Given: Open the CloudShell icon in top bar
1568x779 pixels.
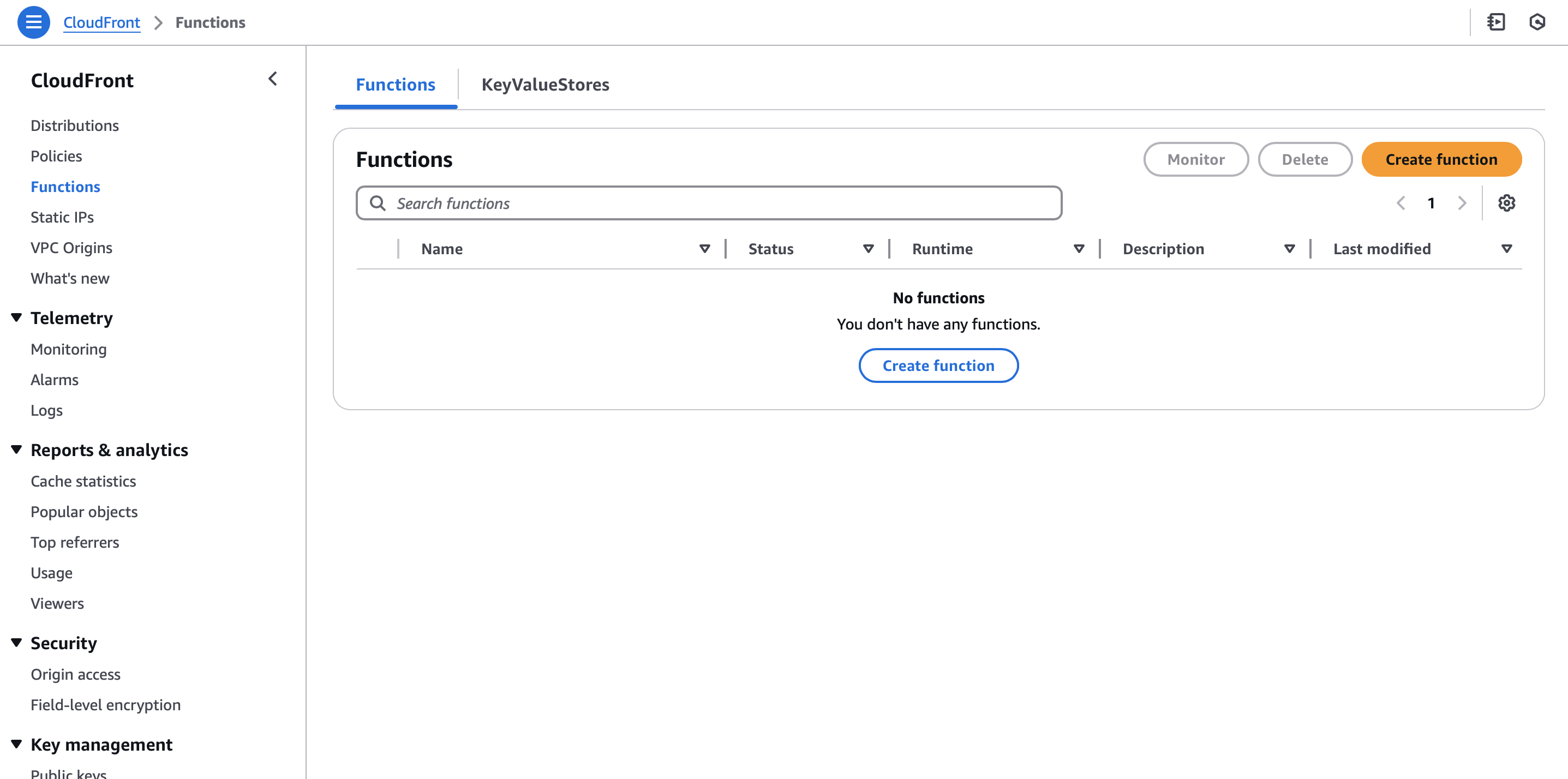Looking at the screenshot, I should coord(1496,22).
